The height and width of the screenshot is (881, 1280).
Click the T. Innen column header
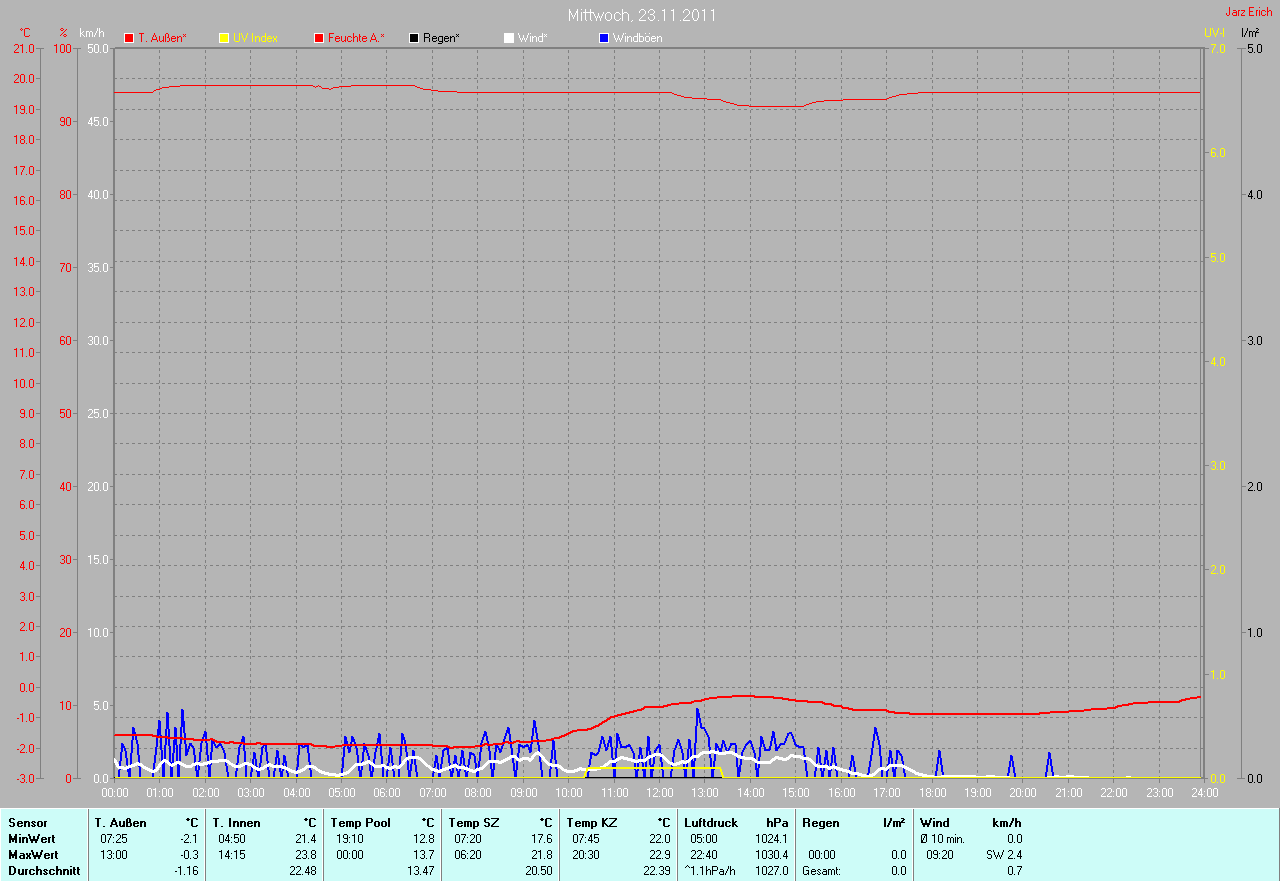click(236, 823)
